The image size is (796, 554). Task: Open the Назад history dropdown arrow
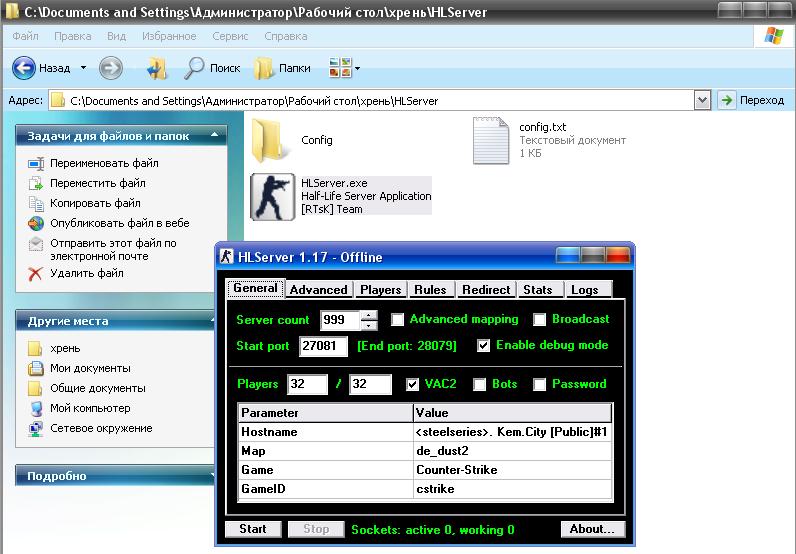83,68
